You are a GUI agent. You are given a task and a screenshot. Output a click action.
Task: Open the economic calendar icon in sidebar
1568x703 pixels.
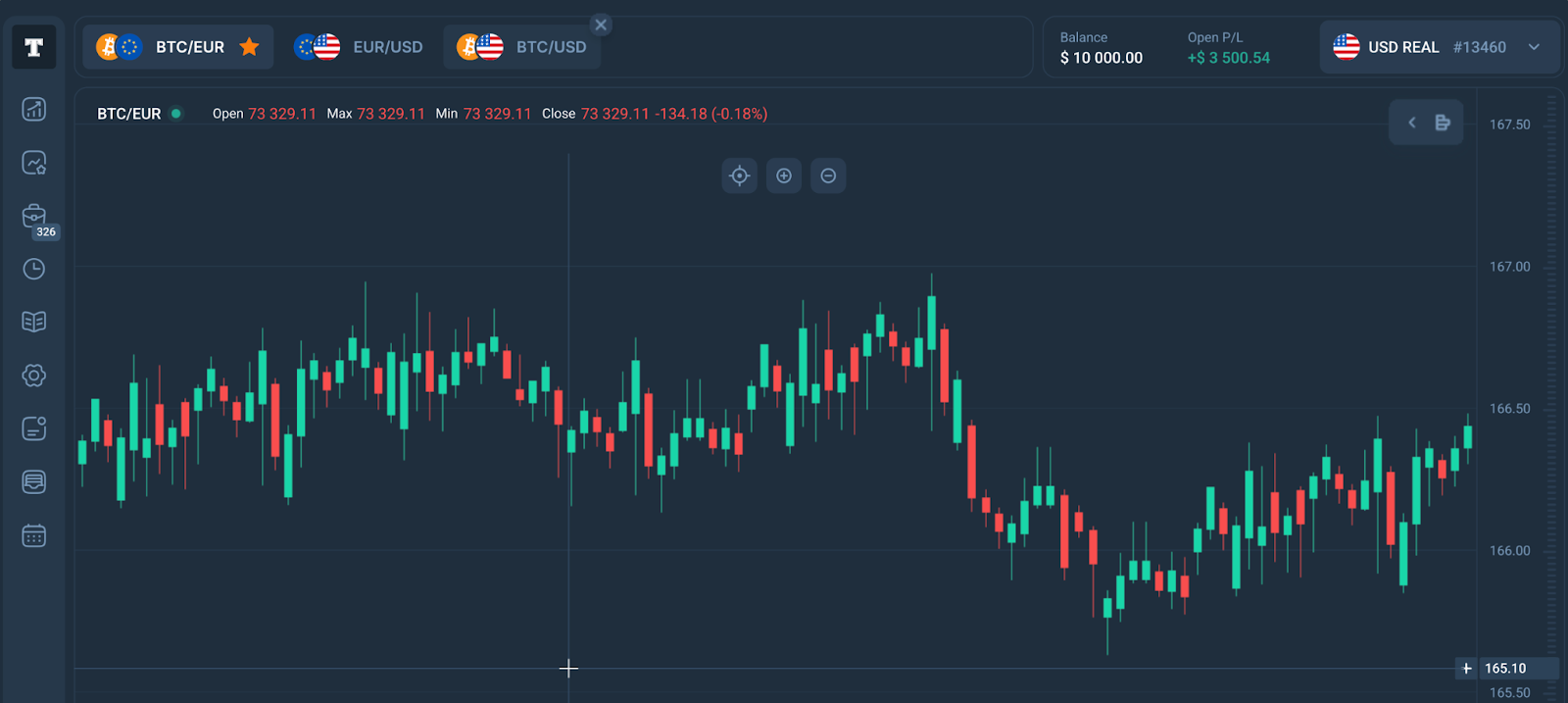34,535
